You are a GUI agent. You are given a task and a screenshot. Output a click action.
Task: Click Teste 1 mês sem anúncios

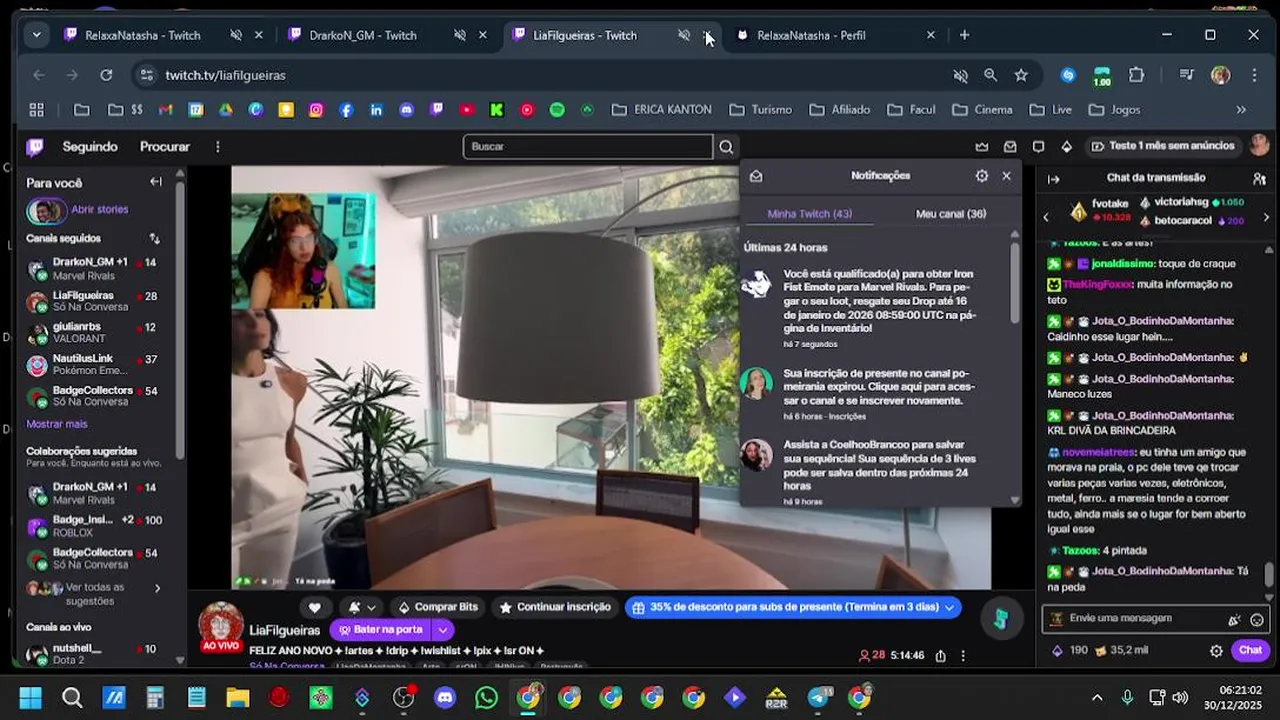[1163, 146]
